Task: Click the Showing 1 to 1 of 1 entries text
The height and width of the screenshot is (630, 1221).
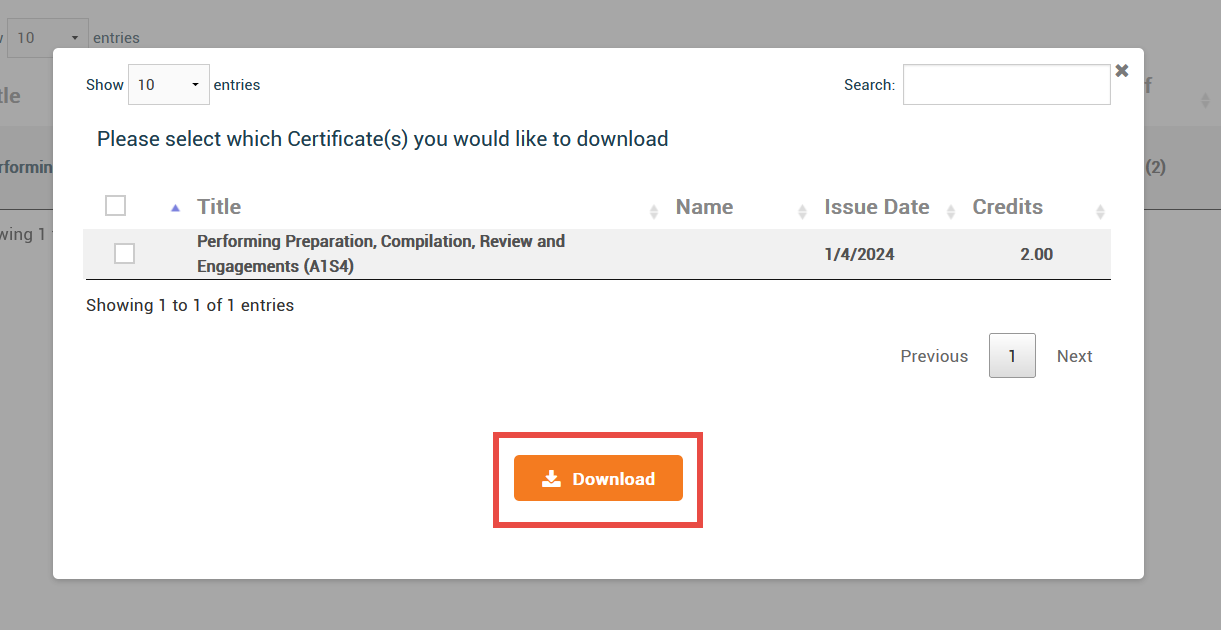Action: tap(190, 305)
